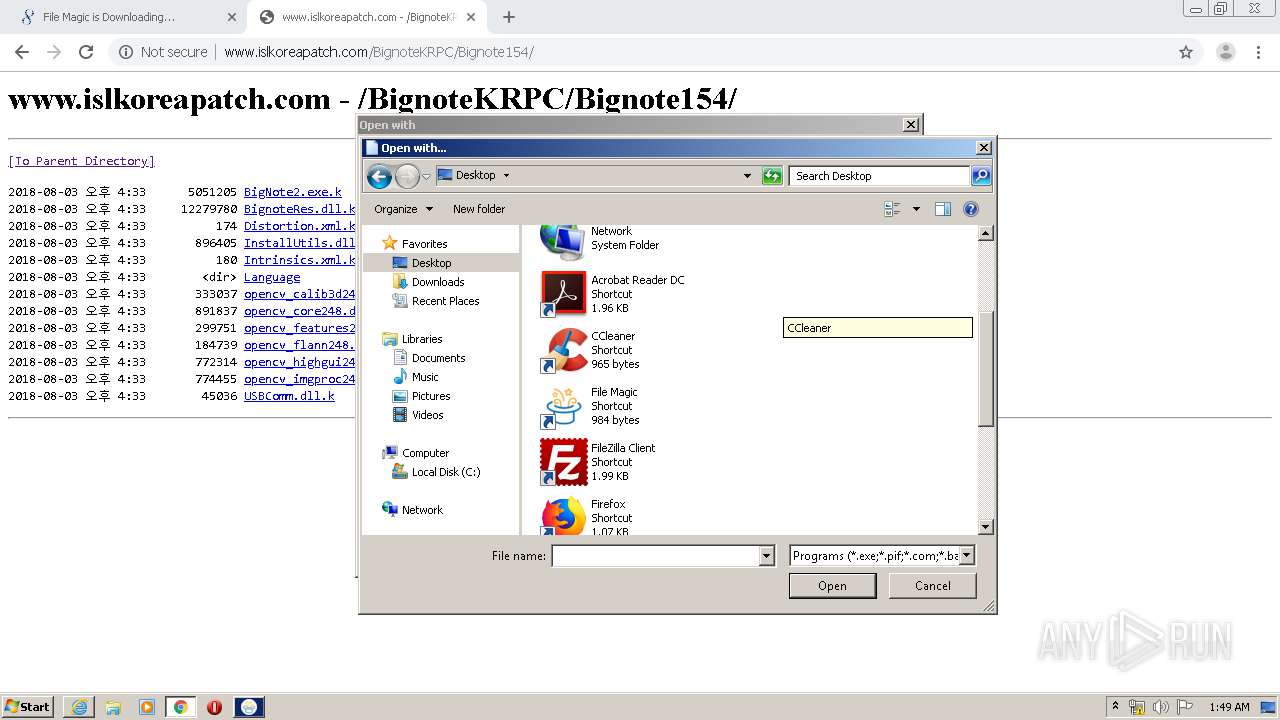
Task: Click the file list scrollbar up arrow
Action: pos(985,233)
